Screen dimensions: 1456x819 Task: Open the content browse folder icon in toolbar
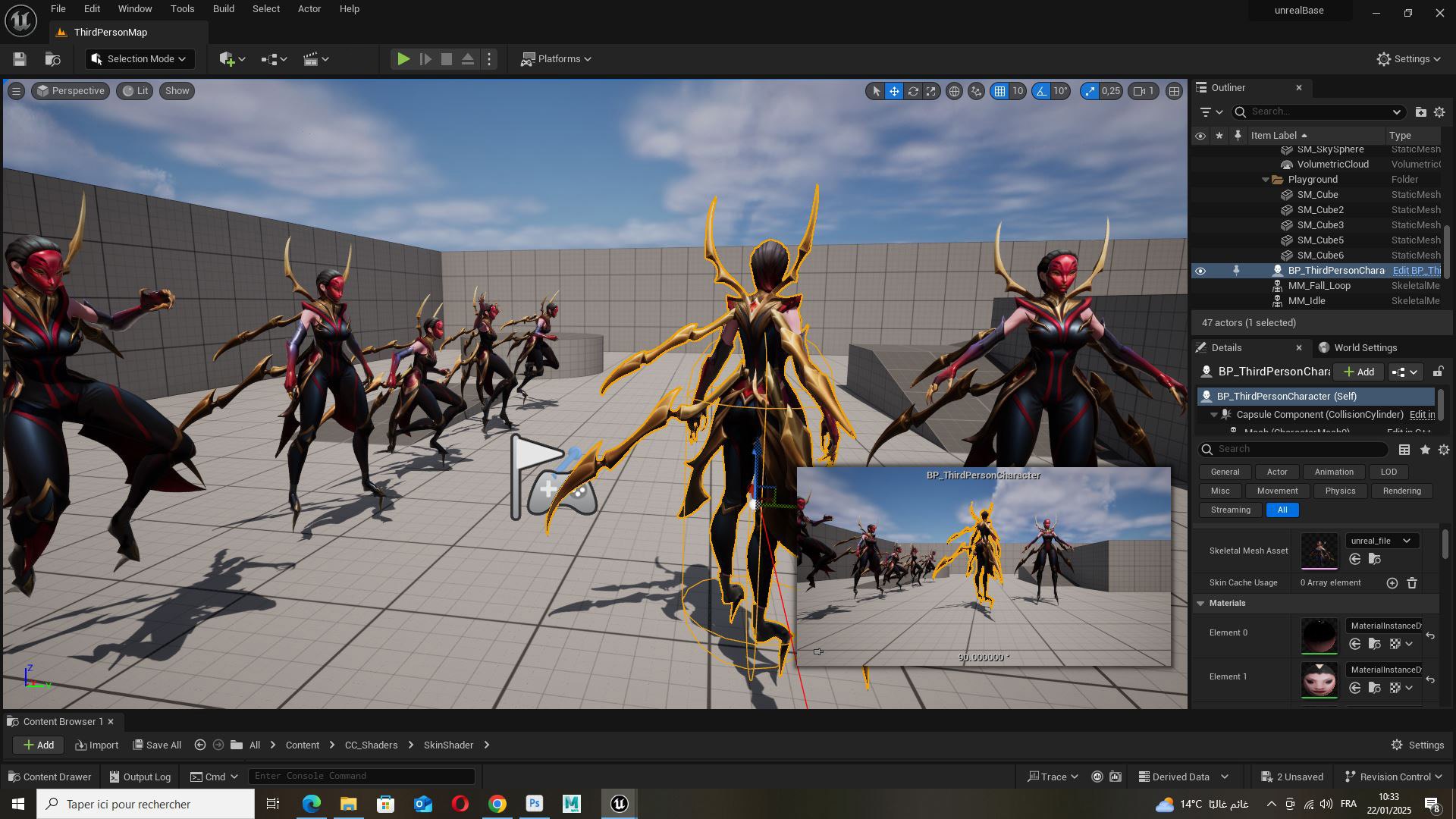[52, 59]
